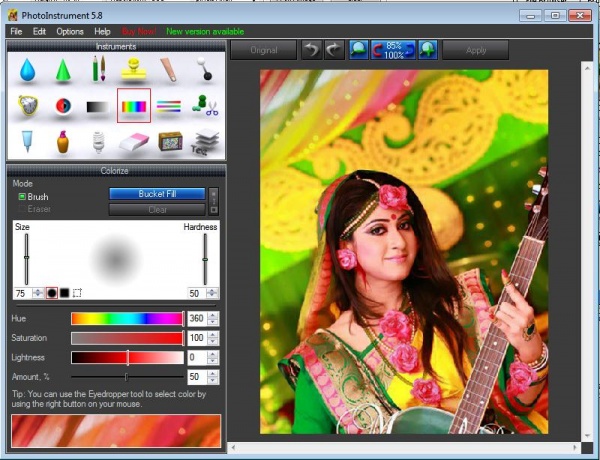Choose the pencil and brush tool

(98, 70)
